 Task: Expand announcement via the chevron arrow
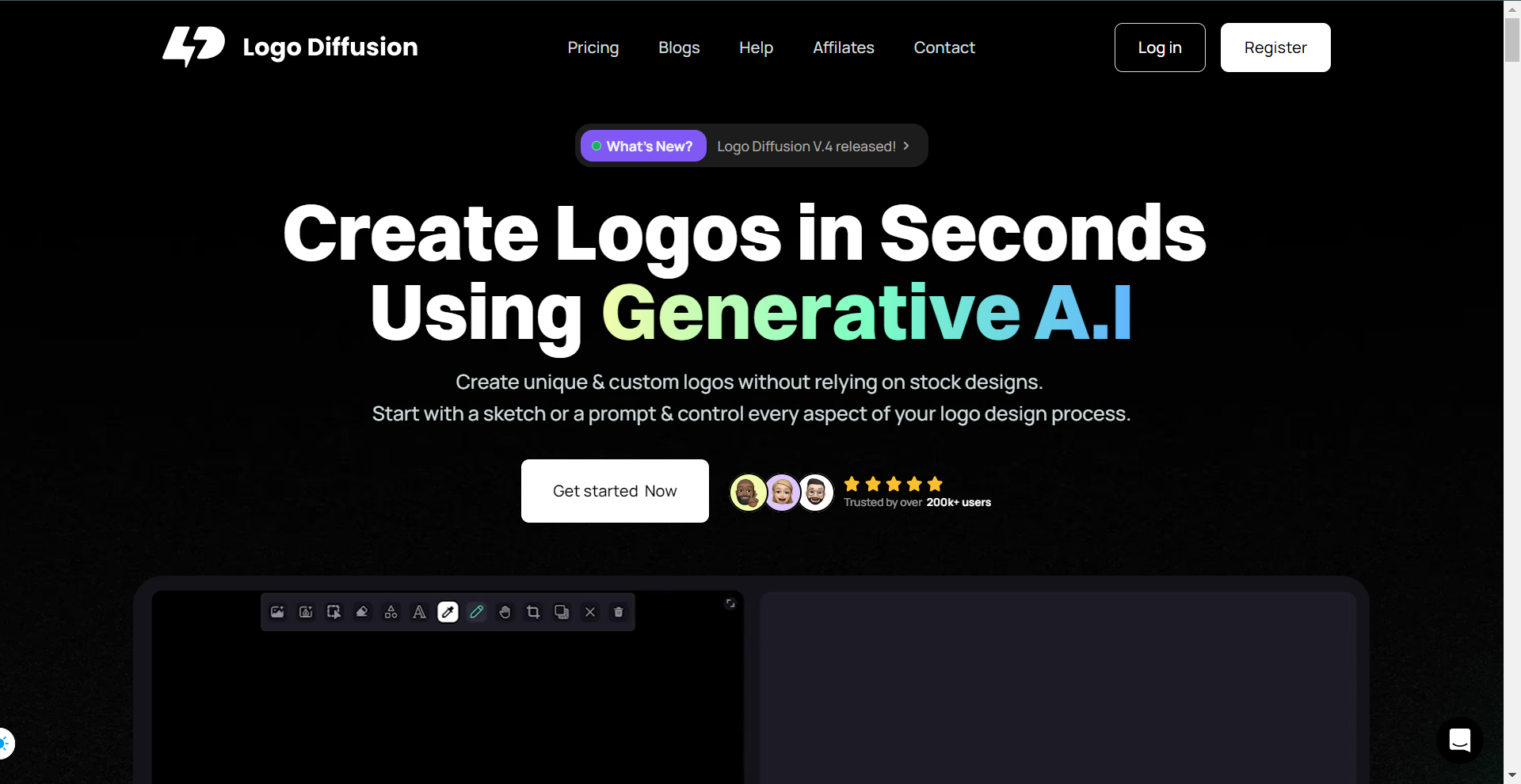pyautogui.click(x=906, y=146)
